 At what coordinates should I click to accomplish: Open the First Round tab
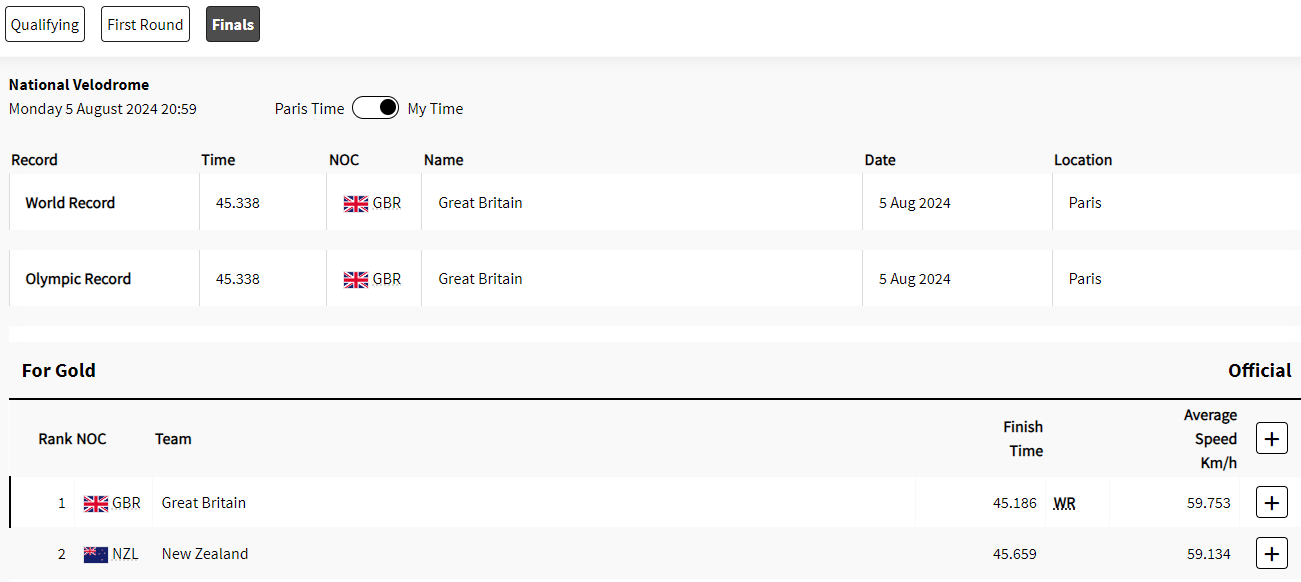[x=146, y=24]
